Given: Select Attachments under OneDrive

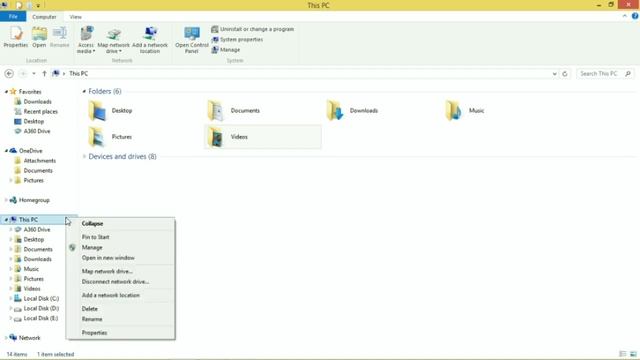Looking at the screenshot, I should (39, 161).
